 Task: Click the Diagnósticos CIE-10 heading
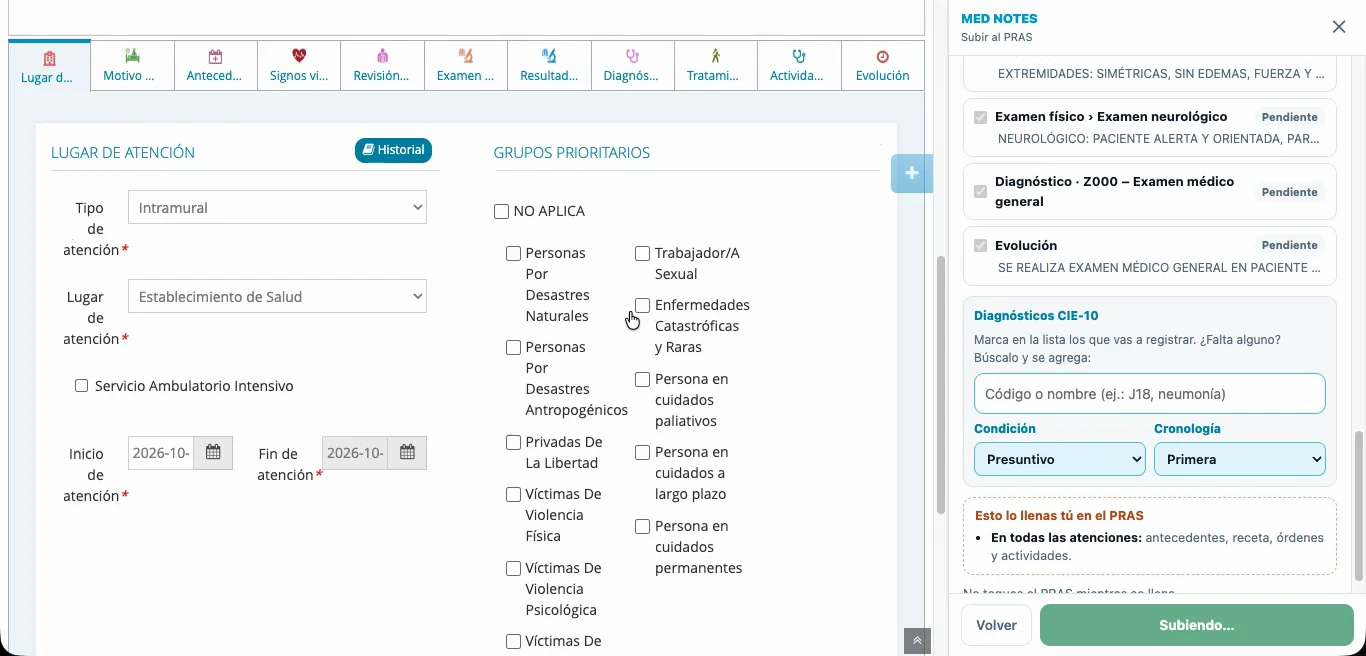pos(1036,316)
